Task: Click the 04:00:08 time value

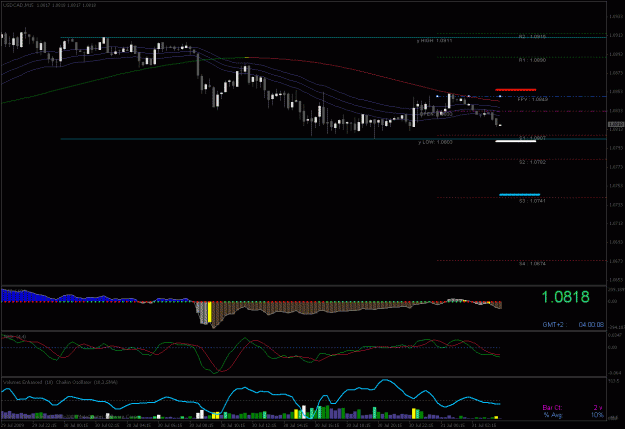Action: [x=591, y=325]
